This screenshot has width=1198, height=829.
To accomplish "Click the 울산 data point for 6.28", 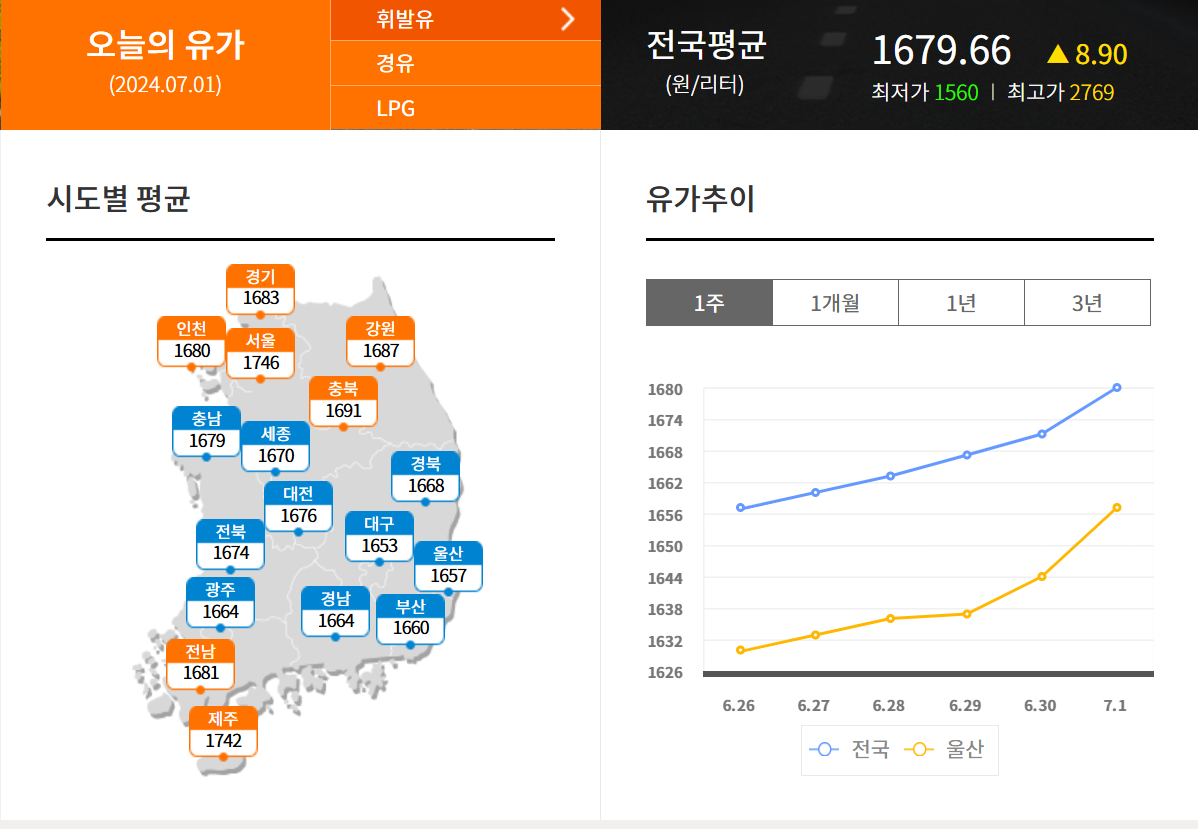I will 891,618.
